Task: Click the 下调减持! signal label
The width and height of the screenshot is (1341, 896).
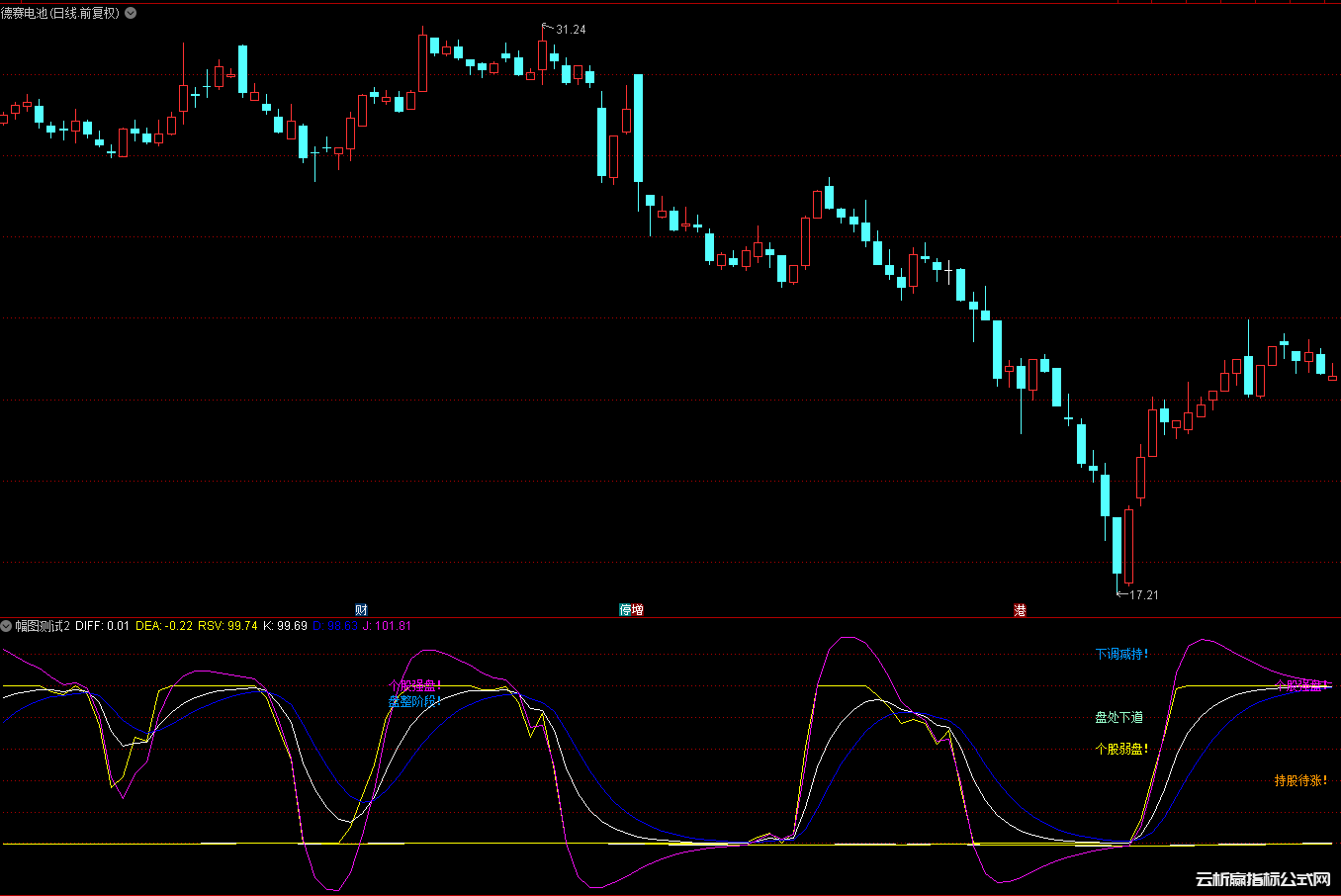Action: coord(1122,655)
